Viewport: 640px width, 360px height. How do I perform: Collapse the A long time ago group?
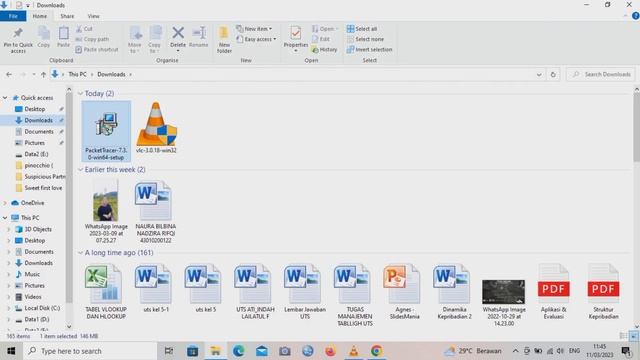pyautogui.click(x=80, y=253)
